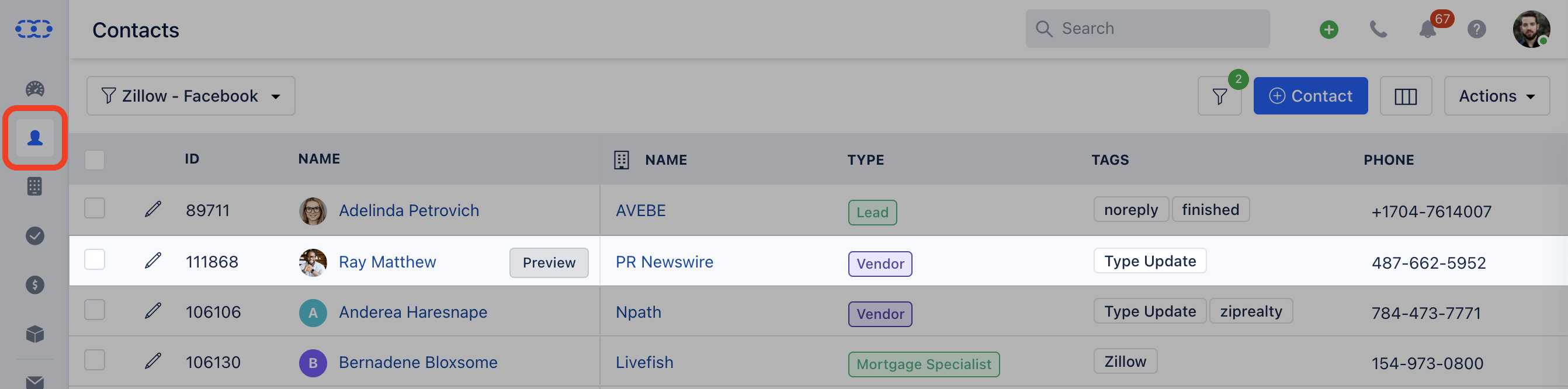
Task: Select the Bernadene Bloxsome row checkbox
Action: coord(94,360)
